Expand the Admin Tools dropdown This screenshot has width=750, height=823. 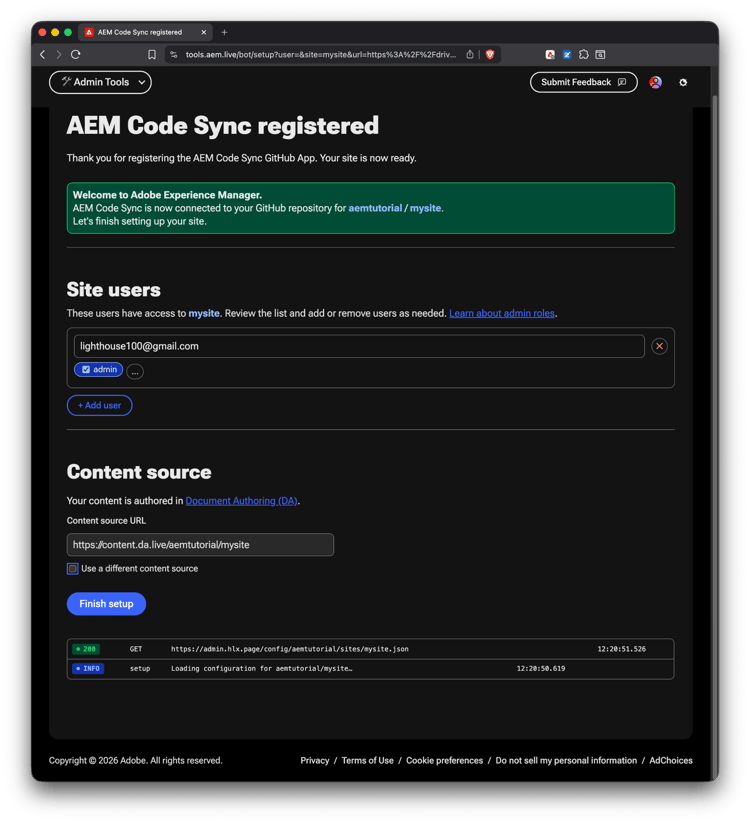click(x=100, y=82)
